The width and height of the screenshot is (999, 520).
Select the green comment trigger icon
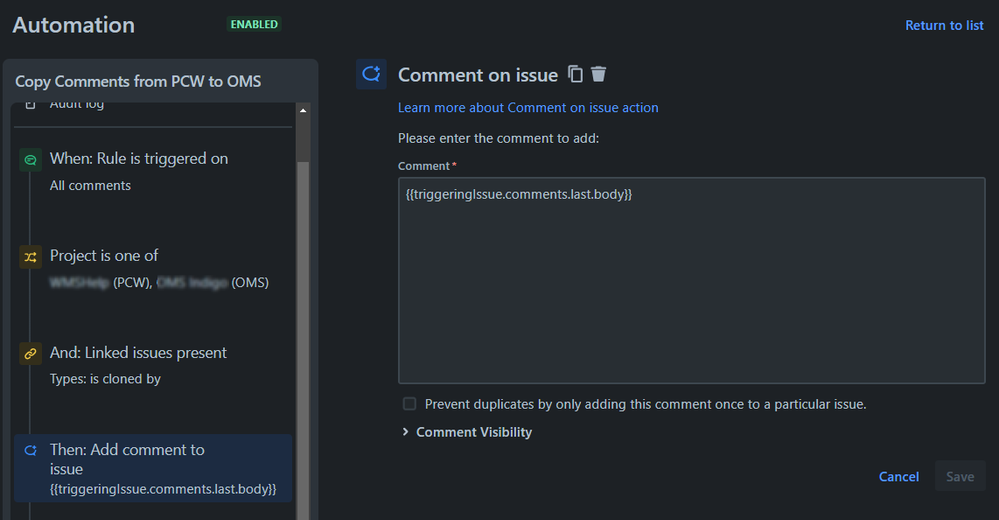pyautogui.click(x=31, y=159)
